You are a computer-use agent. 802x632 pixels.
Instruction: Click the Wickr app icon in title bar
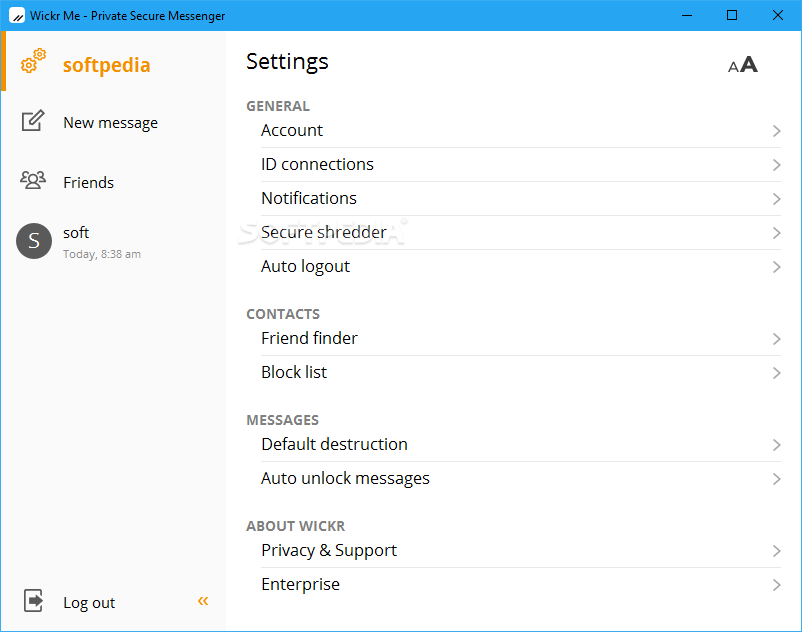click(x=17, y=15)
